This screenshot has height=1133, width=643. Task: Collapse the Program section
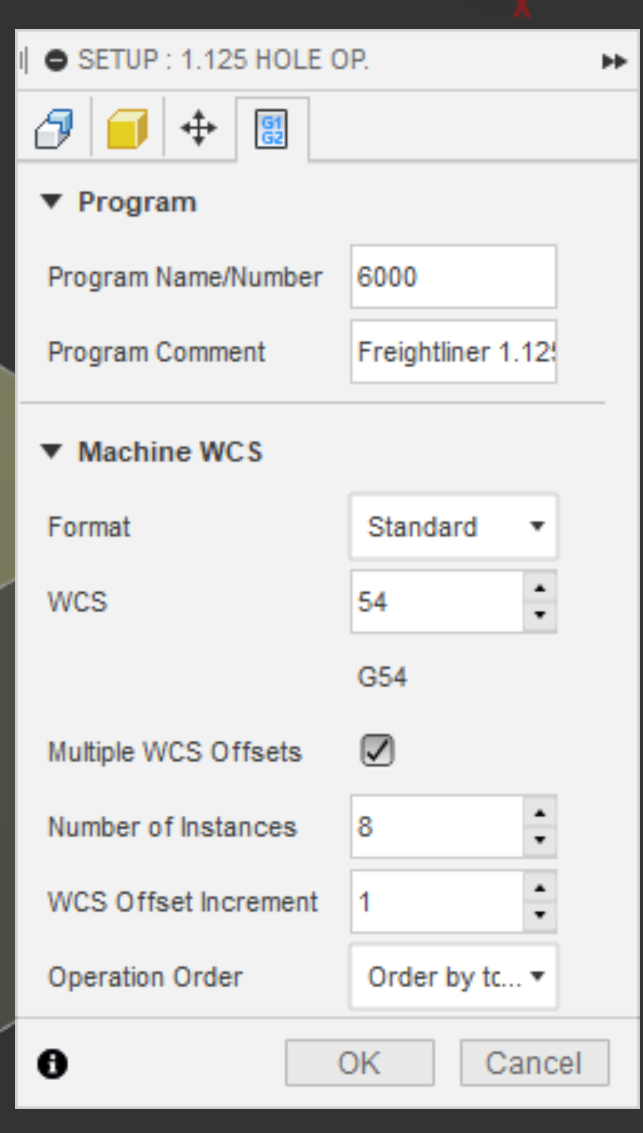(52, 201)
